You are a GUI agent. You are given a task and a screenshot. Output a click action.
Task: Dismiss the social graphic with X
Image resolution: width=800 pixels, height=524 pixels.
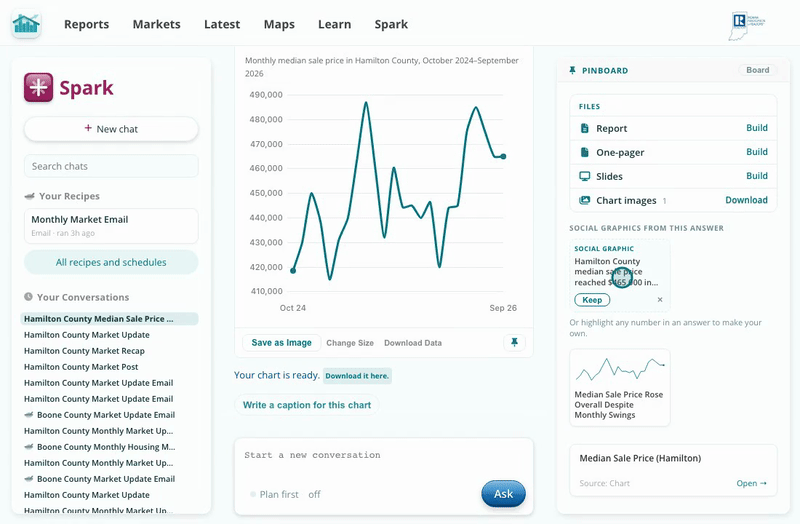point(660,300)
